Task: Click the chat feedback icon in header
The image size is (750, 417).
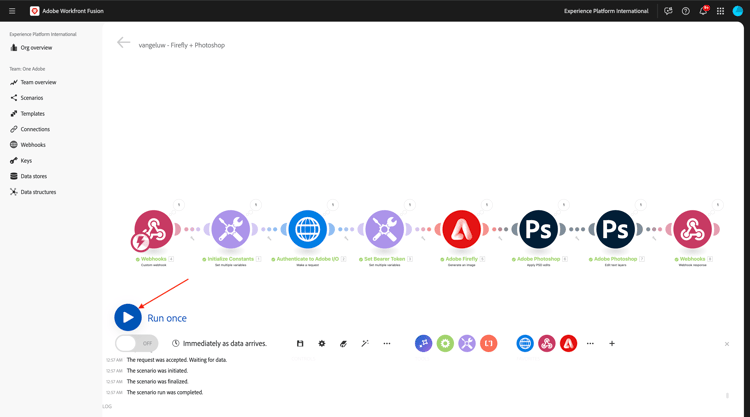Action: 668,11
